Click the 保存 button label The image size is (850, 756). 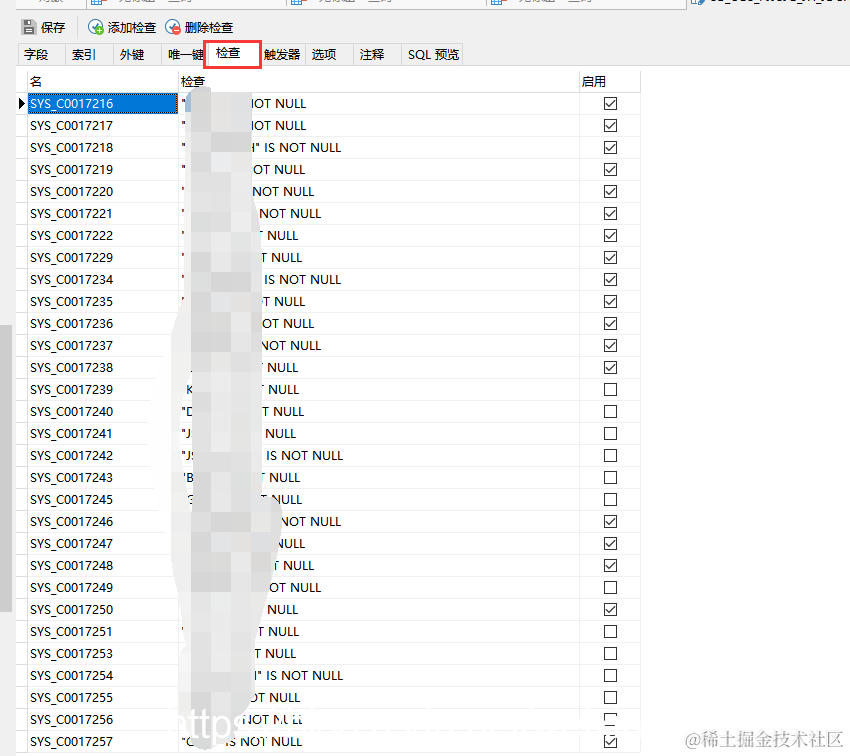pyautogui.click(x=53, y=28)
